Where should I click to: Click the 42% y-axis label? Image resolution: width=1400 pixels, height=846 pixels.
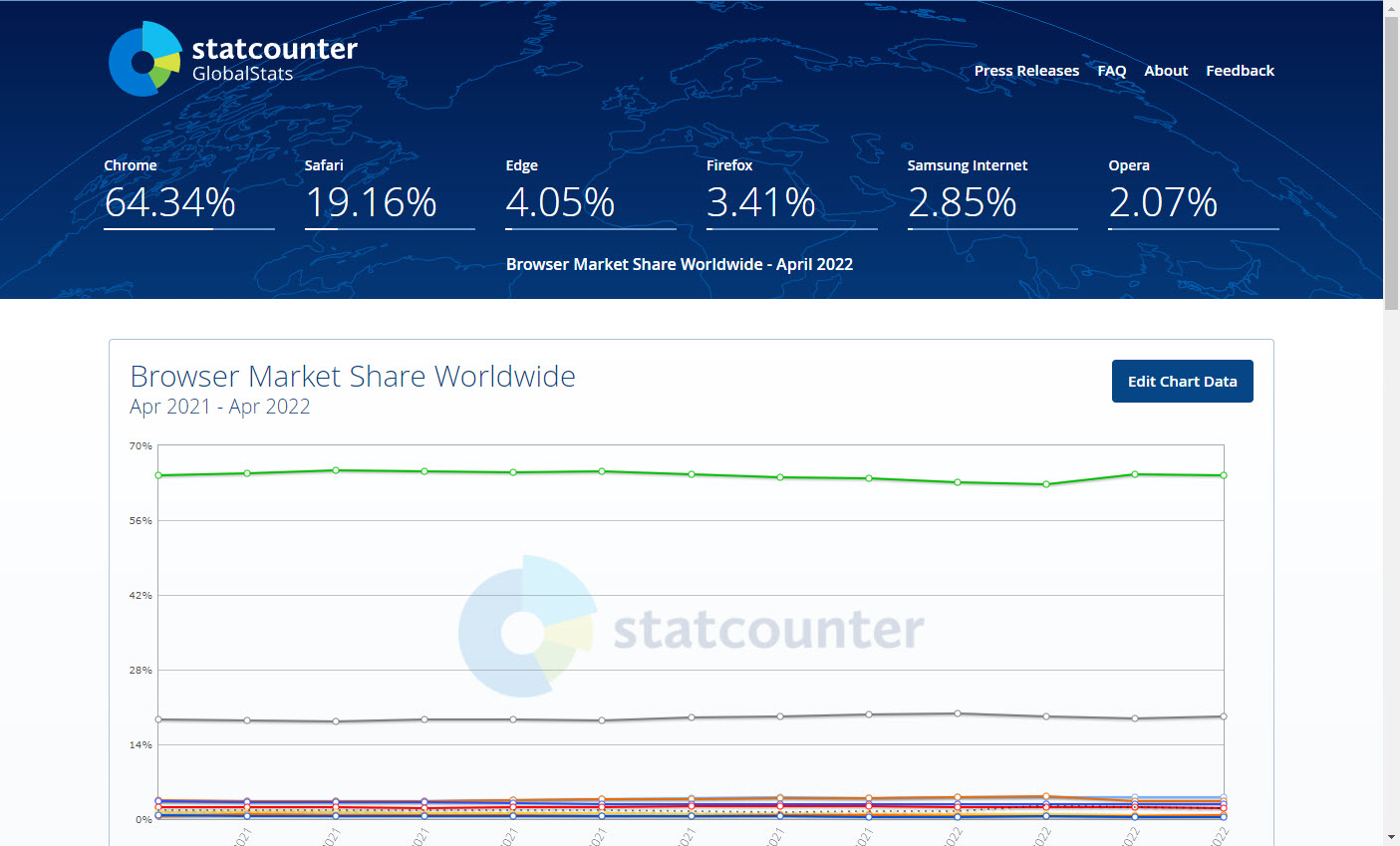140,595
